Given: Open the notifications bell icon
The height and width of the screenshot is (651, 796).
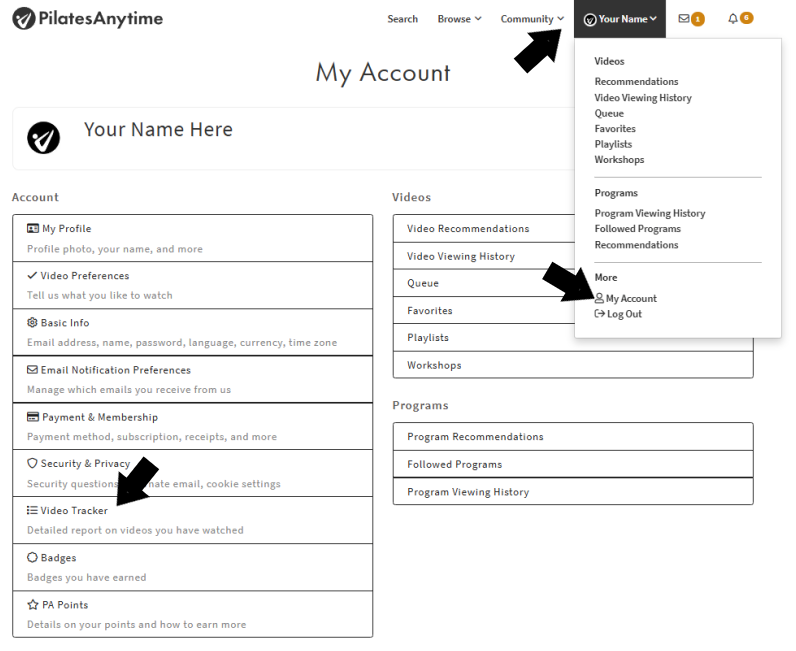Looking at the screenshot, I should tap(733, 19).
